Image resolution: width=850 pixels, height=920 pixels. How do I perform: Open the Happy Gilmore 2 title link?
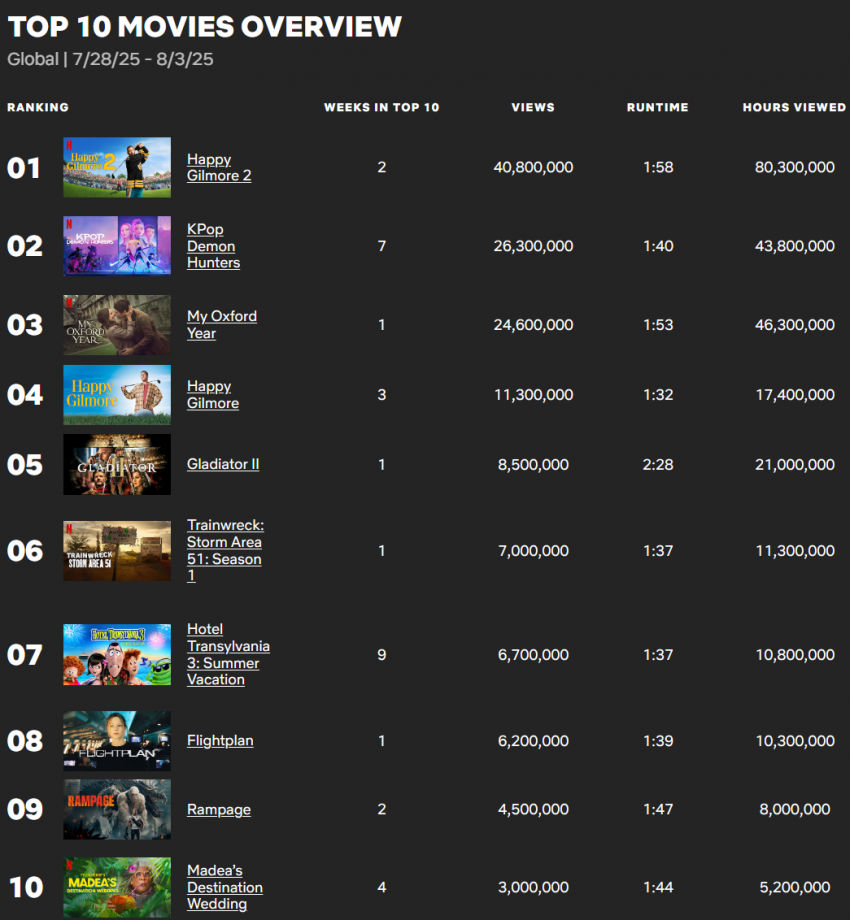click(x=219, y=168)
